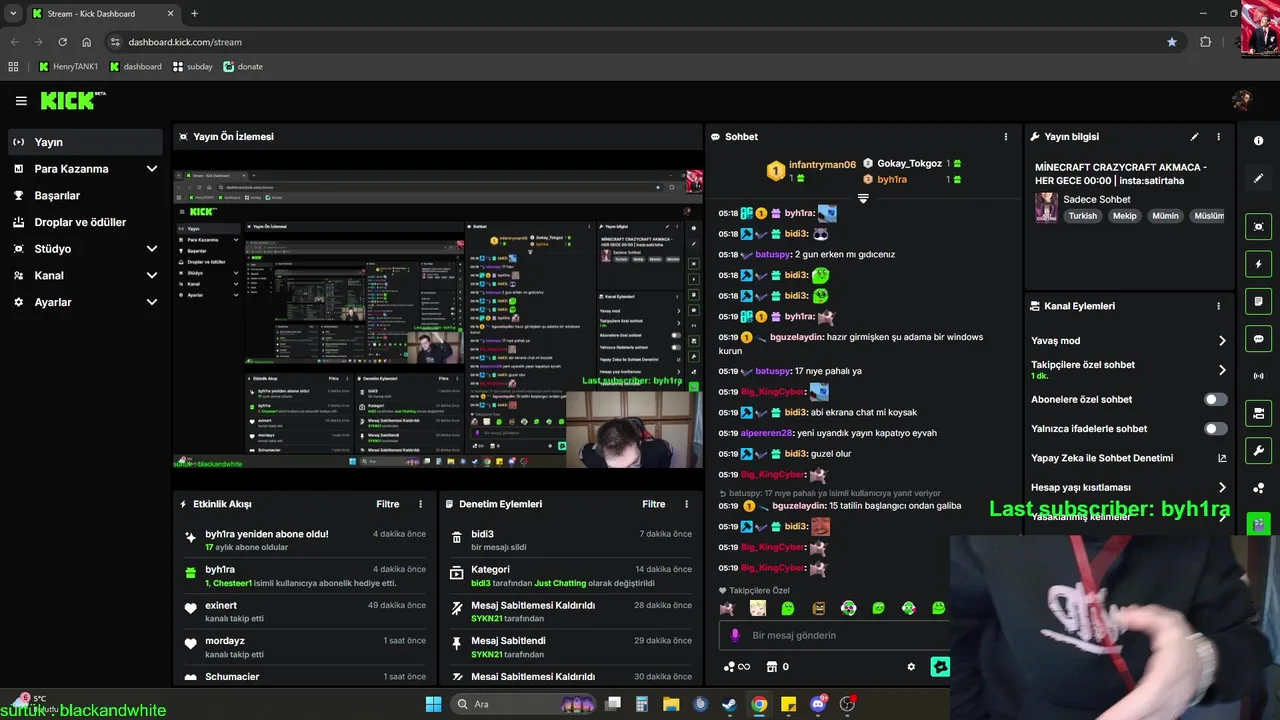Click the Kick logo

72,100
